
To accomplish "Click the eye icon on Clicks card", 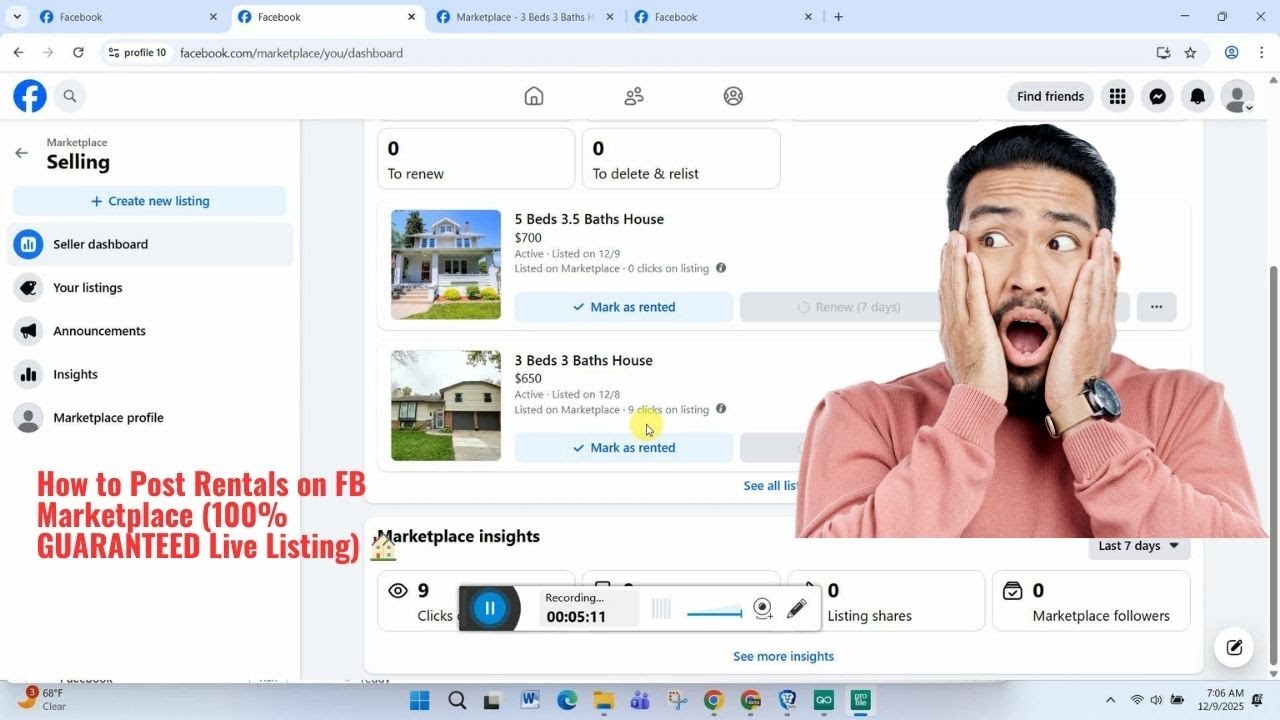I will tap(398, 591).
